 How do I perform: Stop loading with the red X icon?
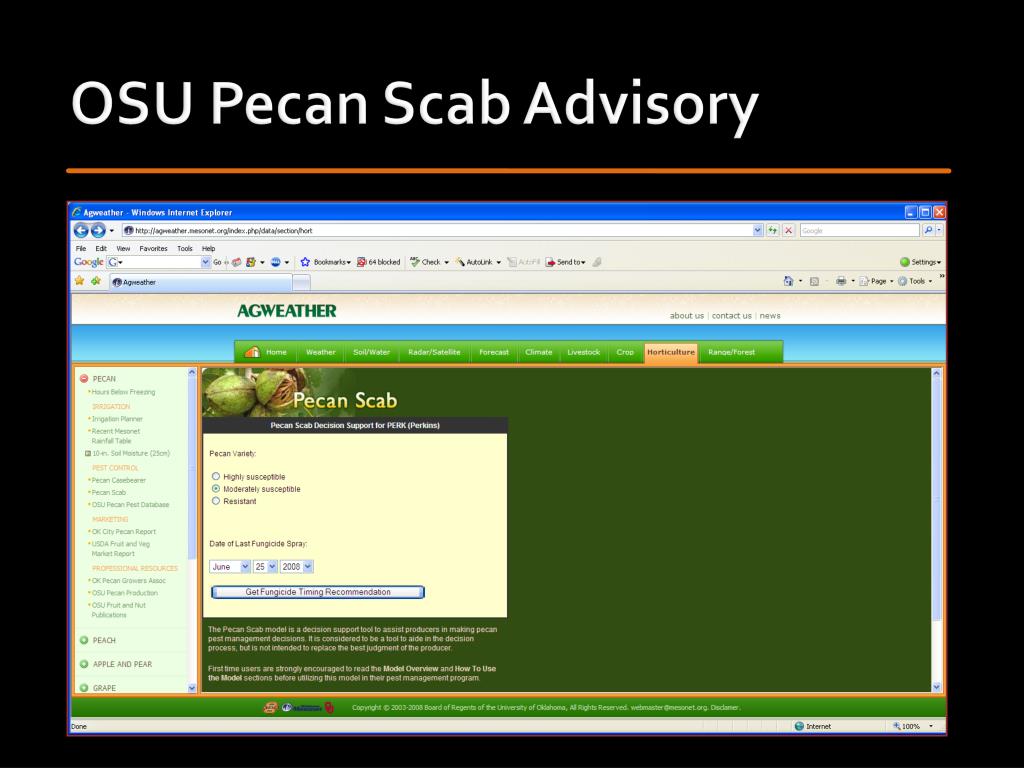[x=788, y=230]
